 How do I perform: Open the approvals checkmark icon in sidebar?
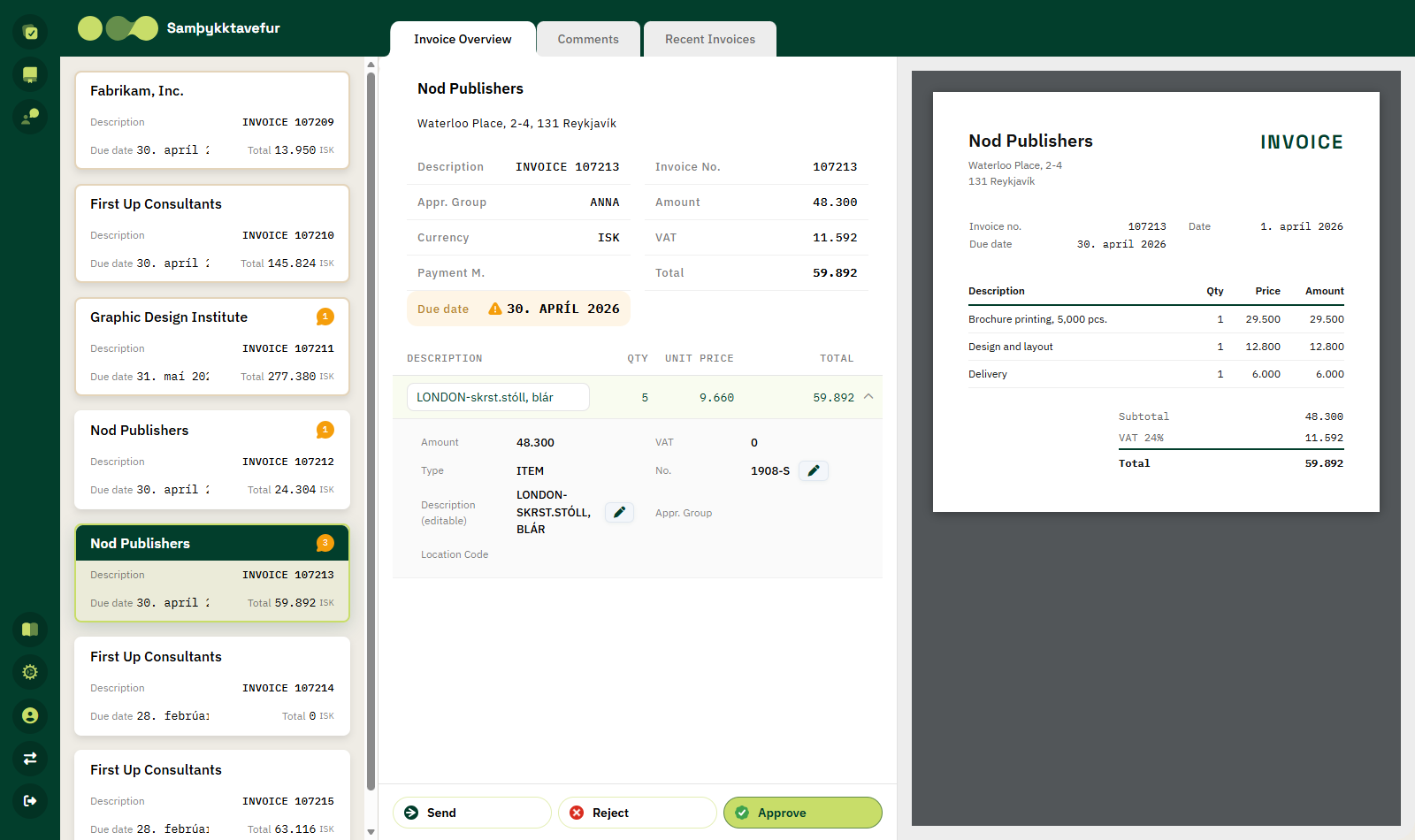30,33
